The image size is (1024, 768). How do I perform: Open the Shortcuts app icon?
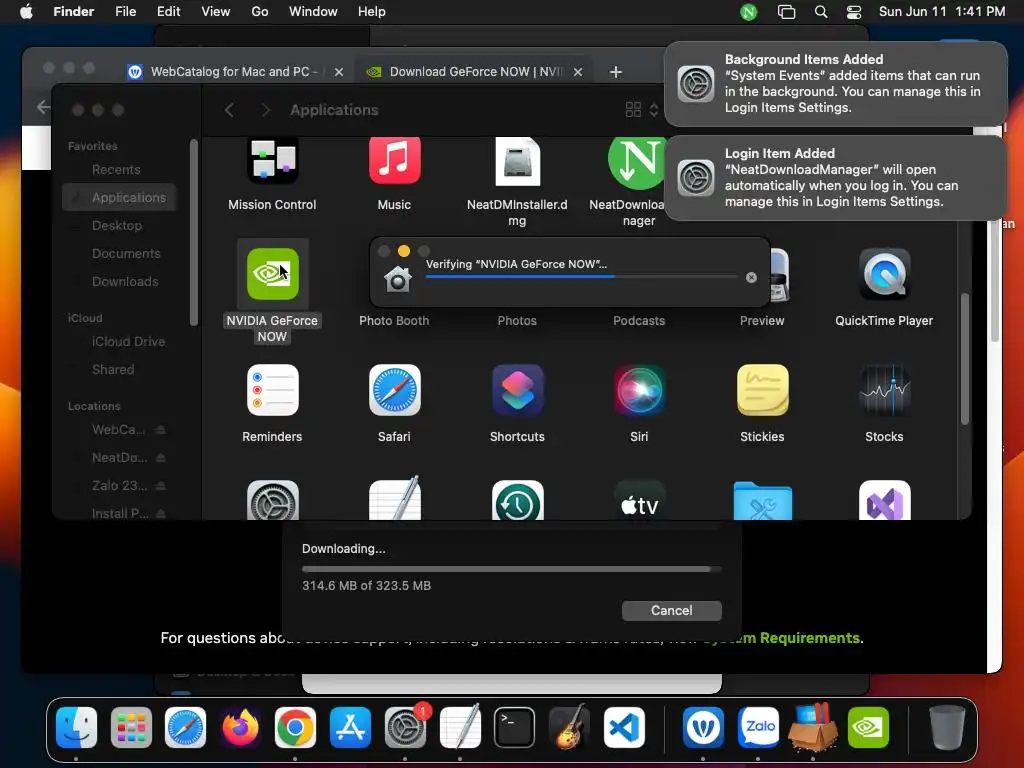(x=517, y=390)
